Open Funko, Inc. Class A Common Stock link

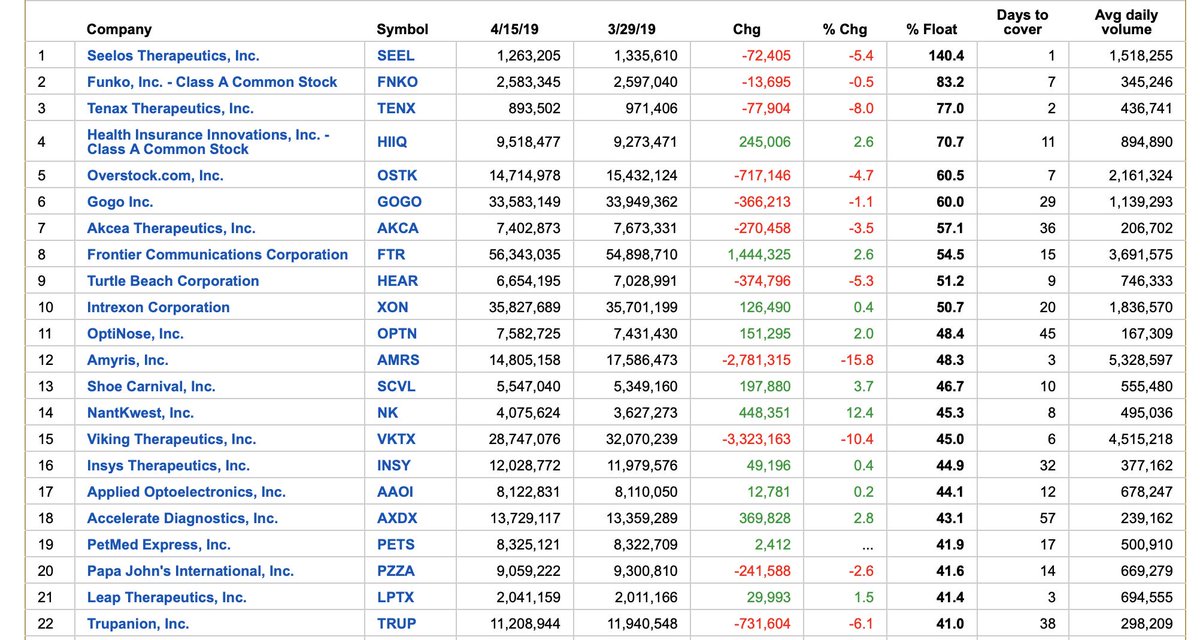[212, 82]
